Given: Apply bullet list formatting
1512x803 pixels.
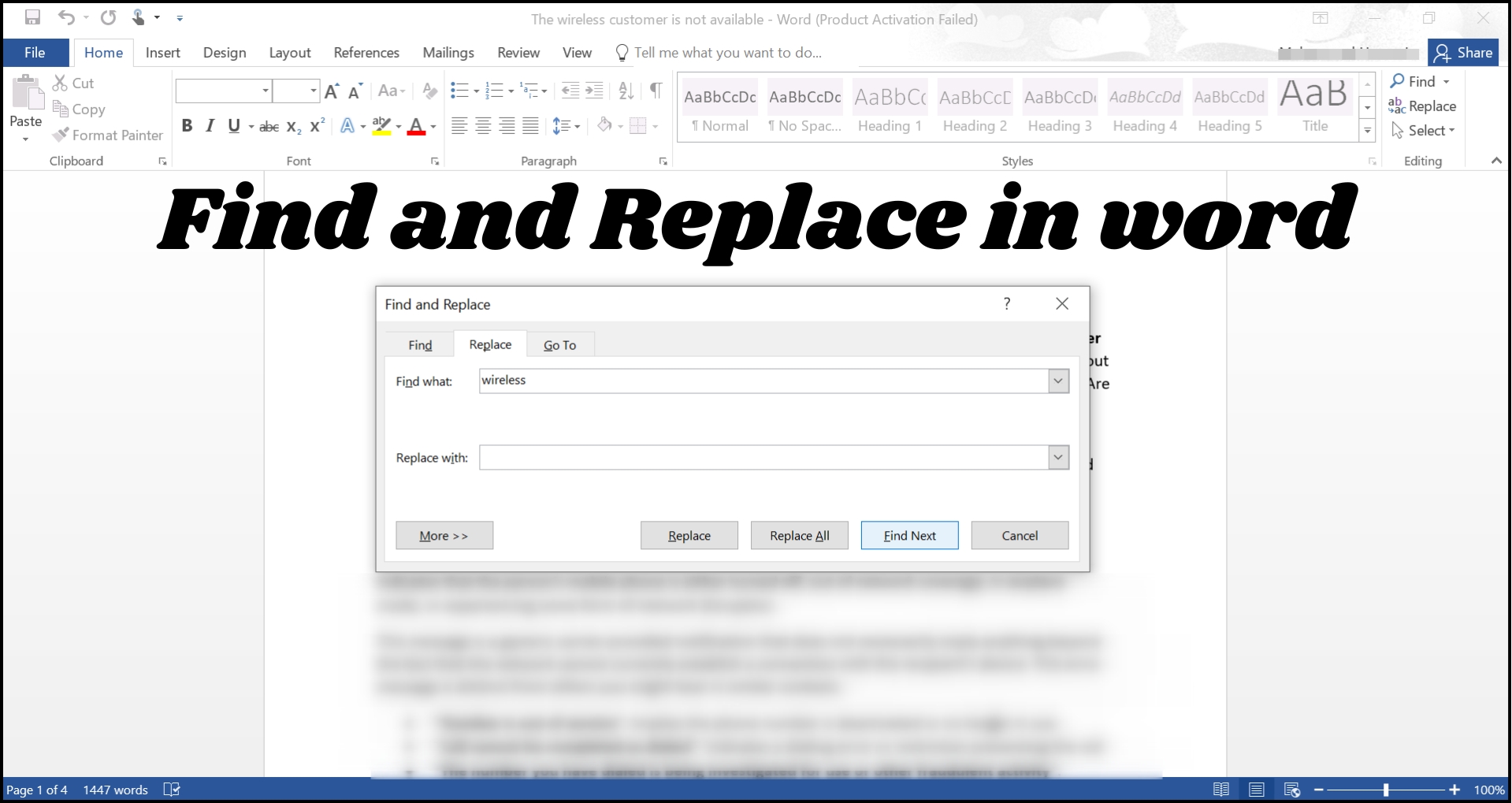Looking at the screenshot, I should click(x=459, y=91).
